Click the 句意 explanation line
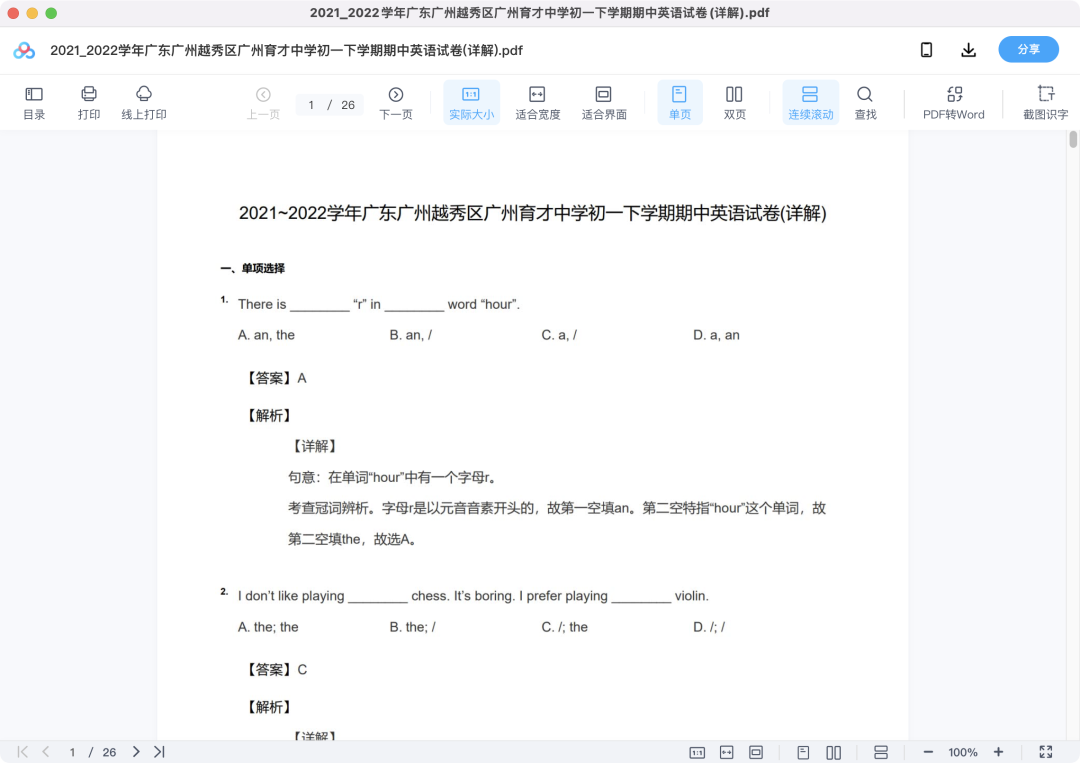 pos(392,477)
